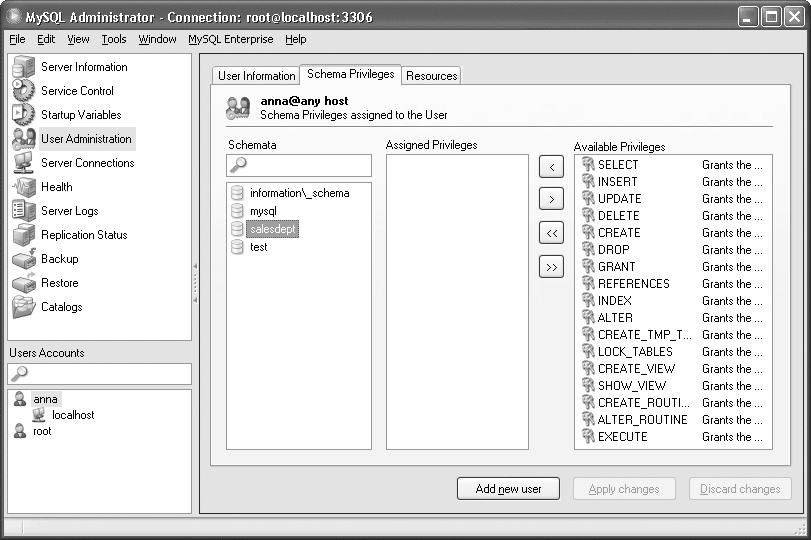Click the Backup icon in sidebar
The height and width of the screenshot is (540, 811).
pos(24,259)
